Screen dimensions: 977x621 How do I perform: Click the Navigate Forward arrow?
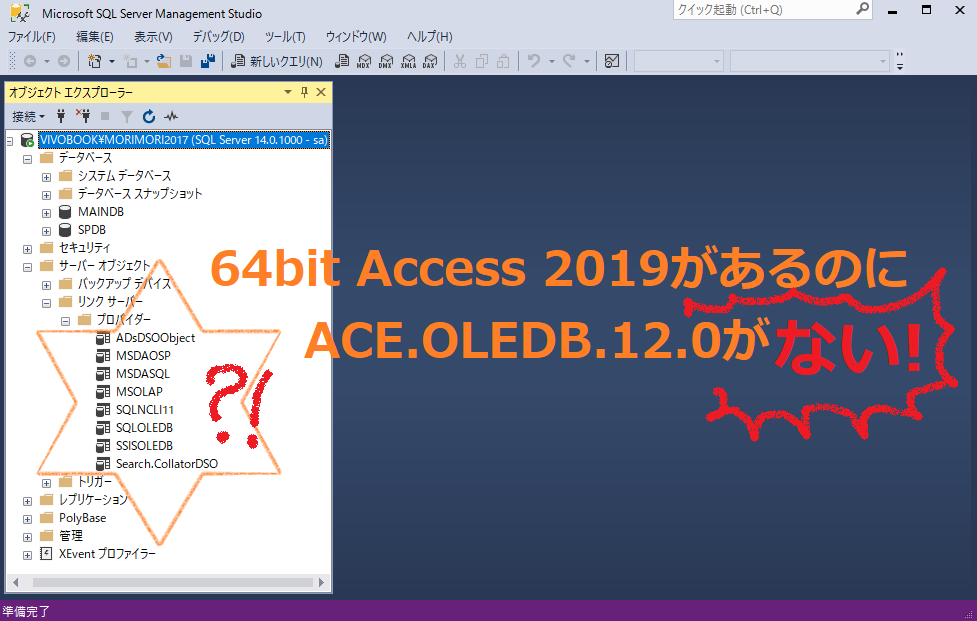pos(64,61)
